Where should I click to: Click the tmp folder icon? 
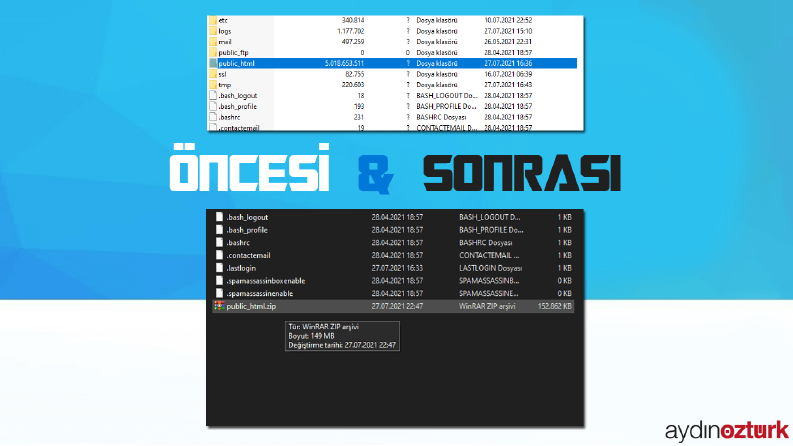click(x=213, y=84)
